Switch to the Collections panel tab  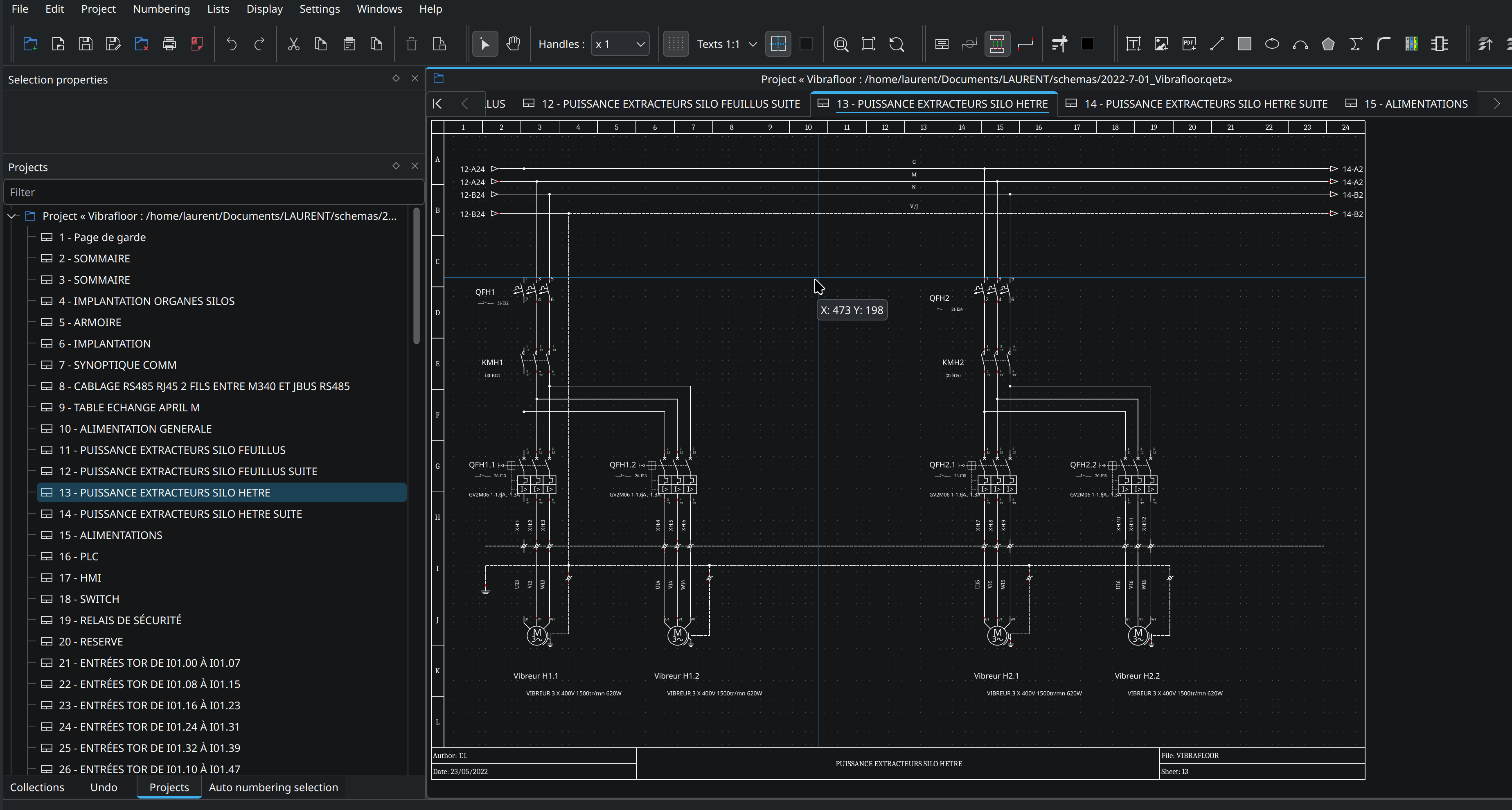37,787
